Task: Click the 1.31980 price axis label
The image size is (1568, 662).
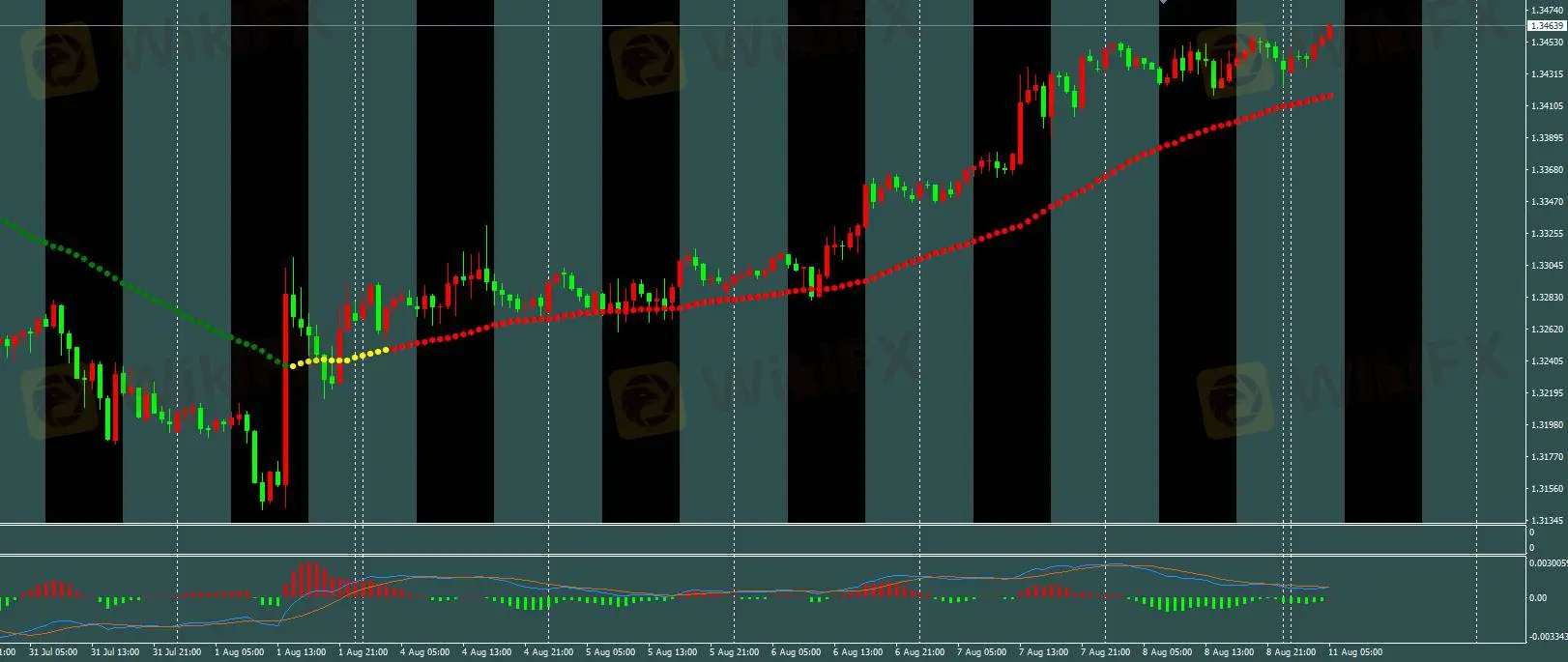Action: point(1548,424)
